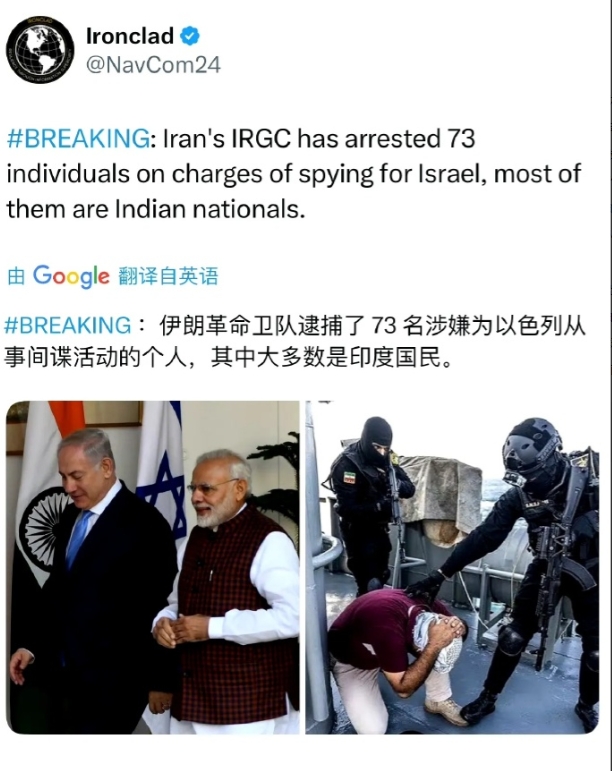Click the kneeling man in maroon shirt
The image size is (612, 771).
pos(398,649)
